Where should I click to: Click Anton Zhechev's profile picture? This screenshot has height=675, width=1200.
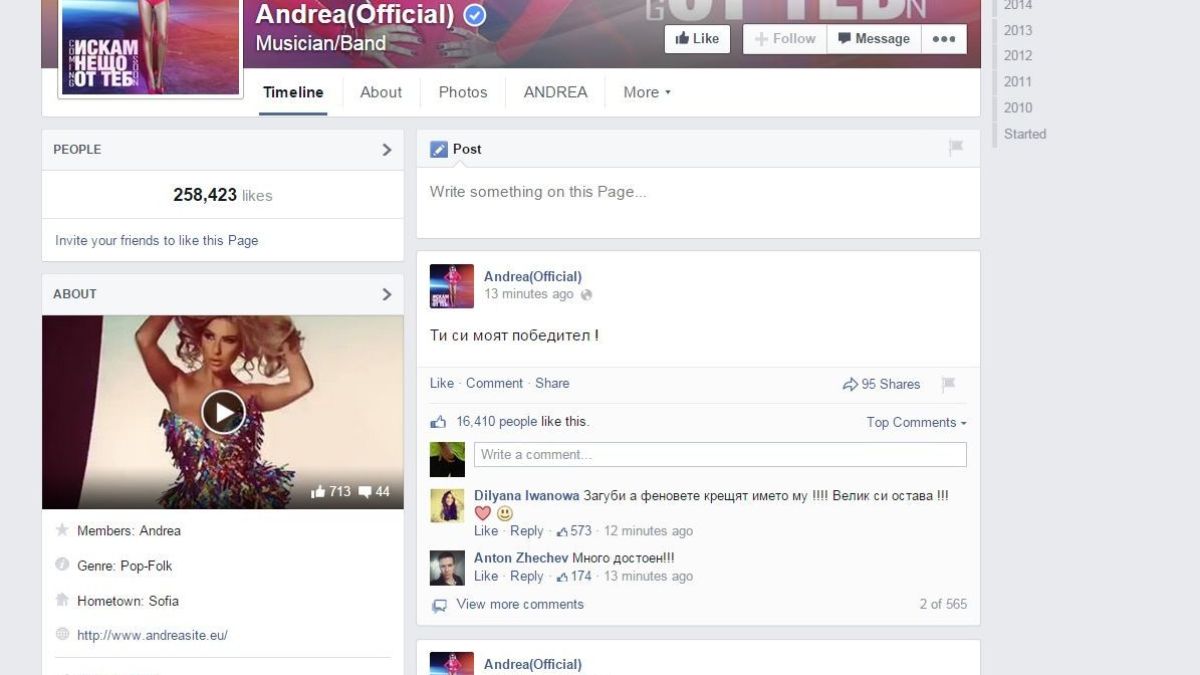pyautogui.click(x=447, y=568)
